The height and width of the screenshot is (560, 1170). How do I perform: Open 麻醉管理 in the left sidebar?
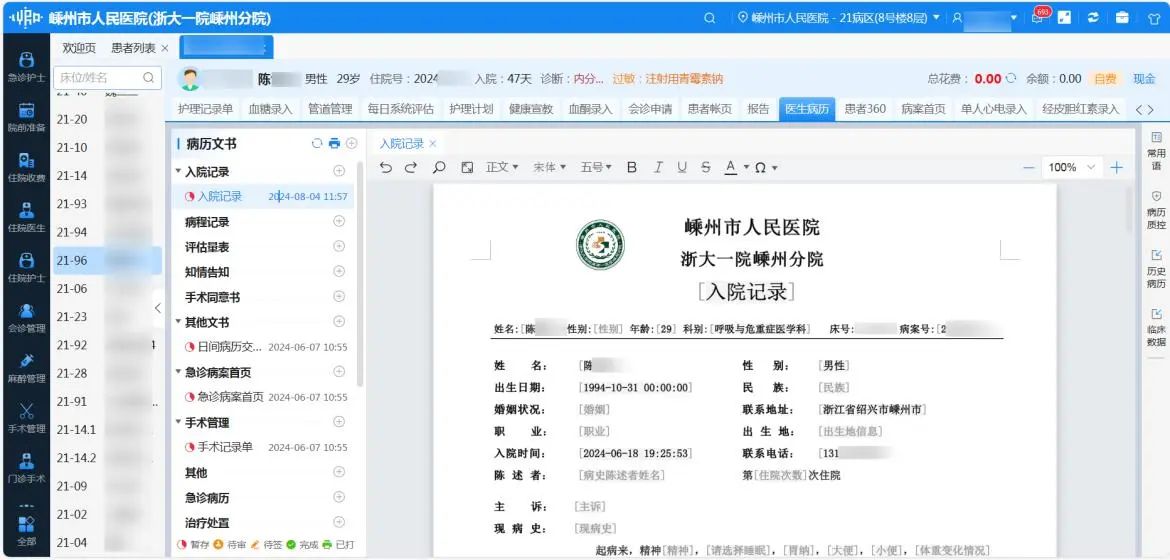point(26,368)
